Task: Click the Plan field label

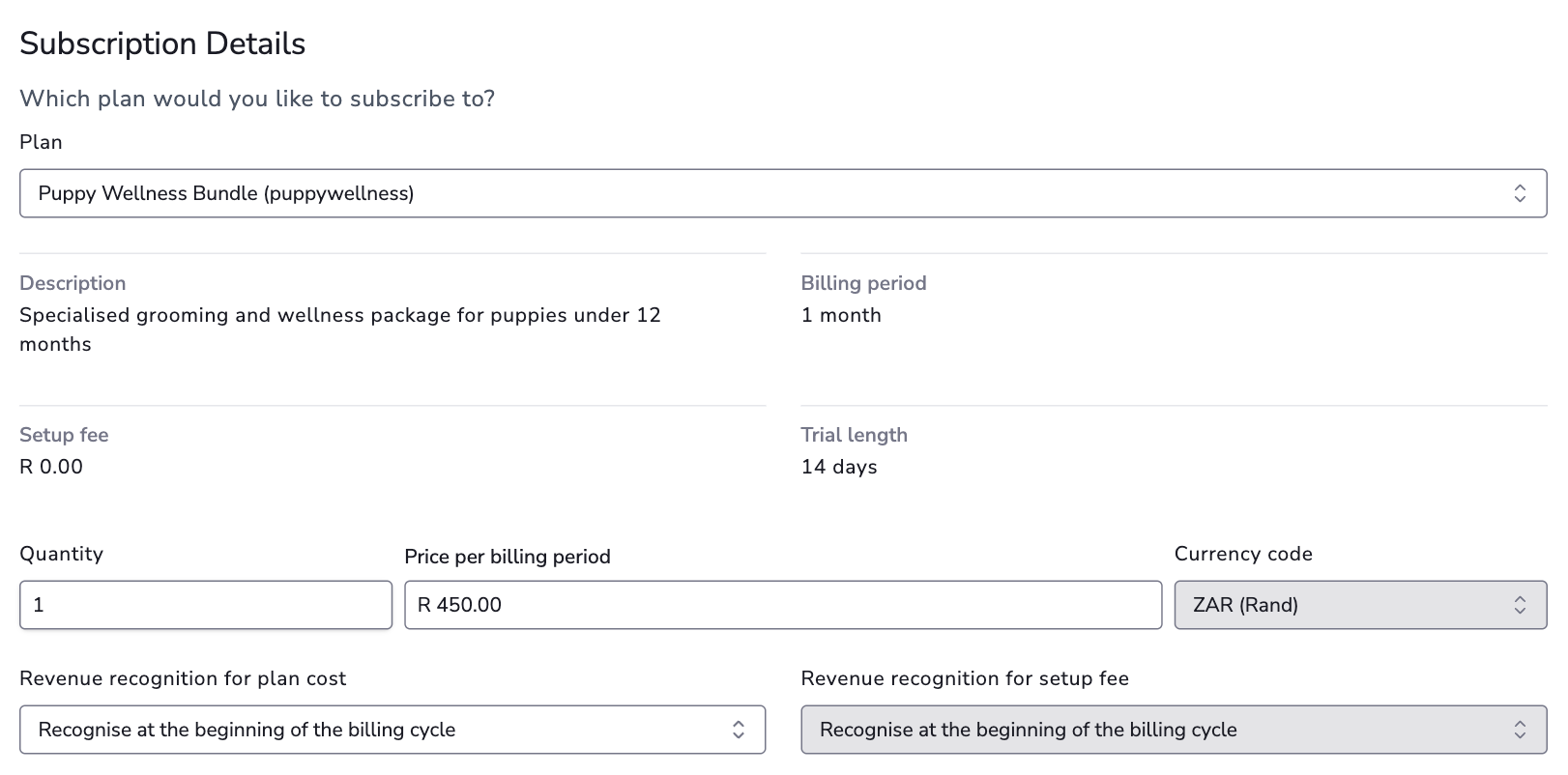Action: pyautogui.click(x=41, y=142)
